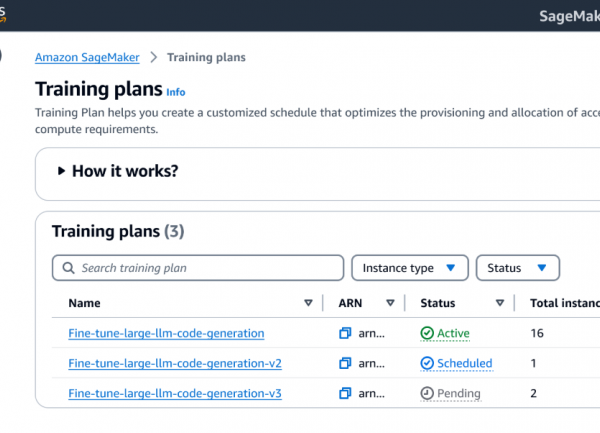
Task: Click the breadcrumb chevron separator
Action: click(x=153, y=57)
